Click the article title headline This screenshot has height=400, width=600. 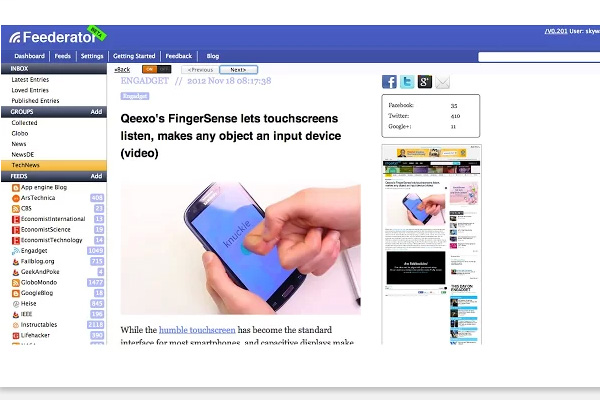[x=231, y=136]
